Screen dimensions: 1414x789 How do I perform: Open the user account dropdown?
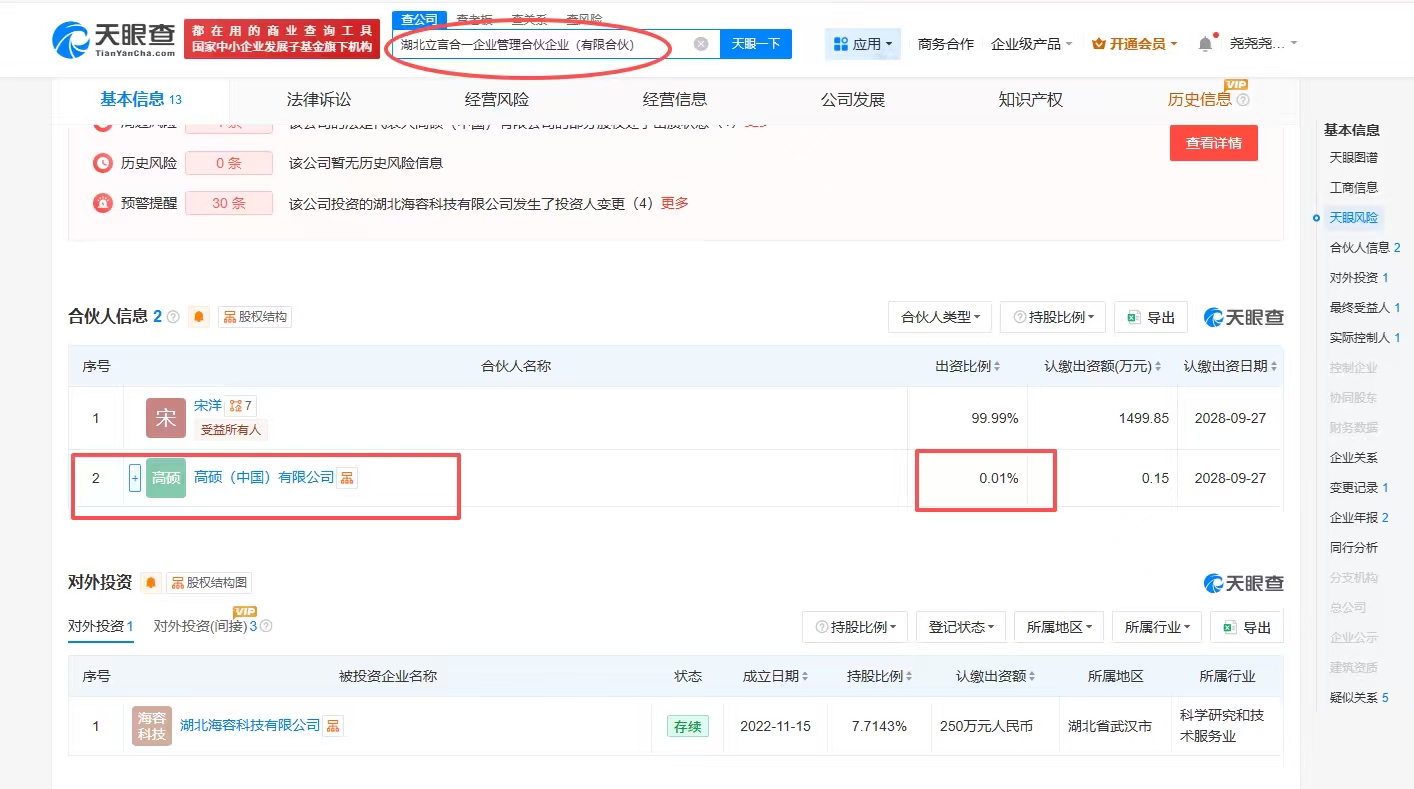click(1263, 44)
